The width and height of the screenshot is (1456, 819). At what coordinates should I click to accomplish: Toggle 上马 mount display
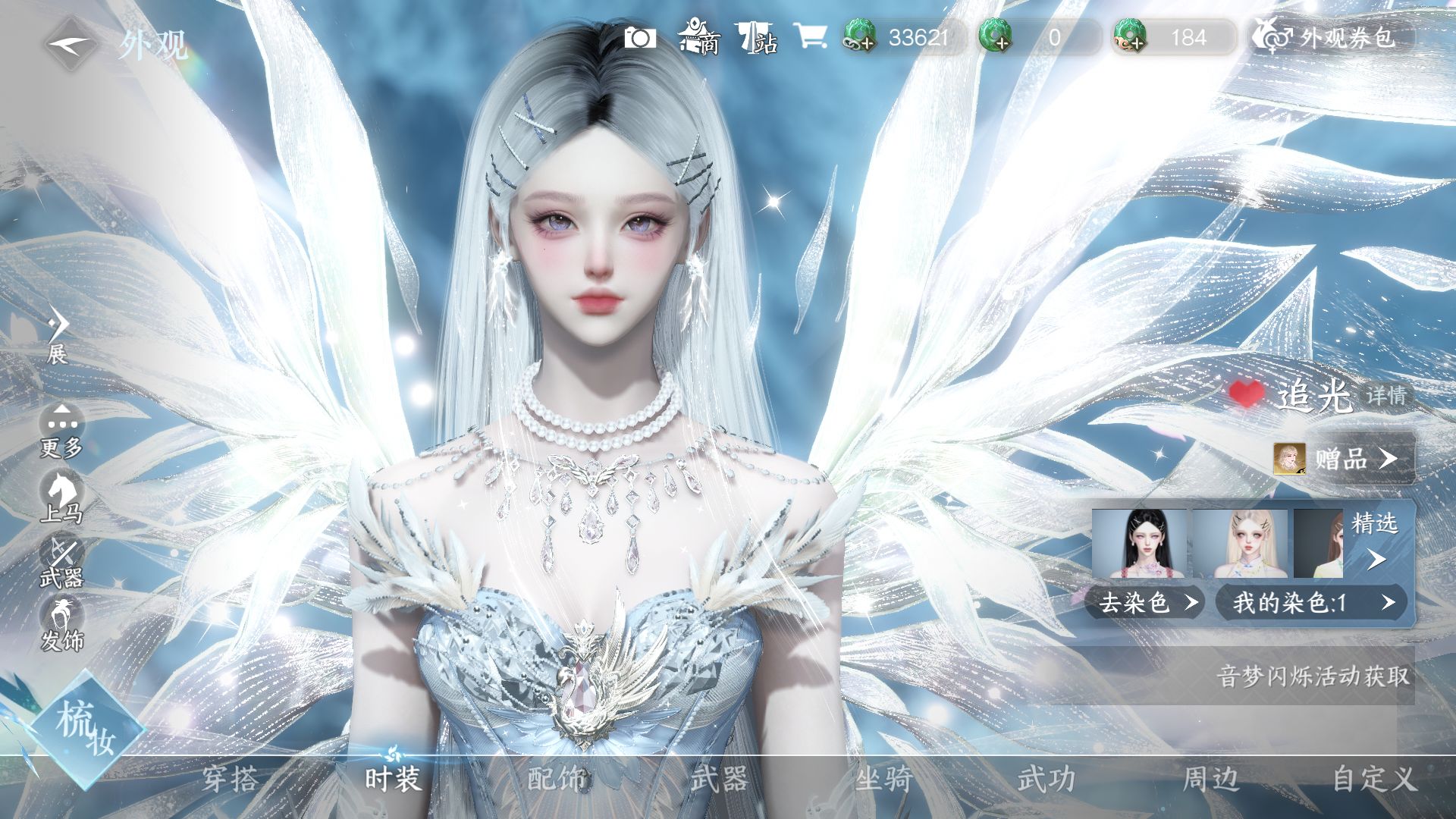(61, 496)
